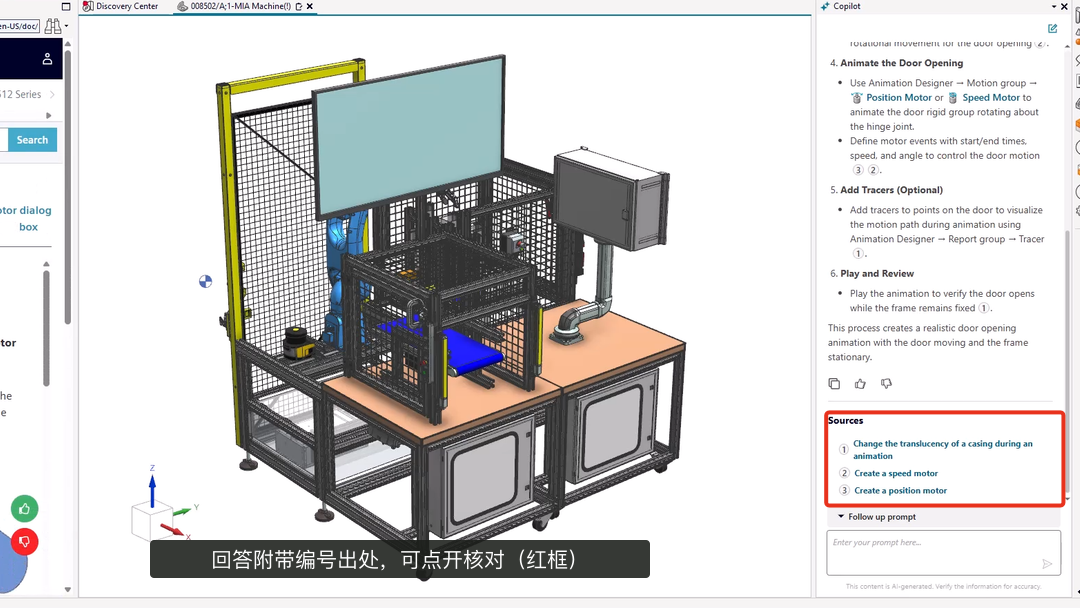
Task: Click the Search button in the help panel
Action: point(32,140)
